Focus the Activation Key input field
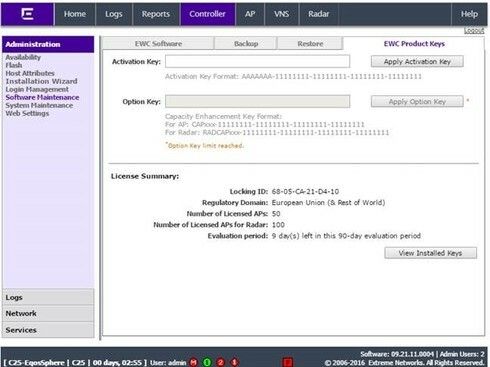Screen dimensions: 490x367 tap(257, 61)
